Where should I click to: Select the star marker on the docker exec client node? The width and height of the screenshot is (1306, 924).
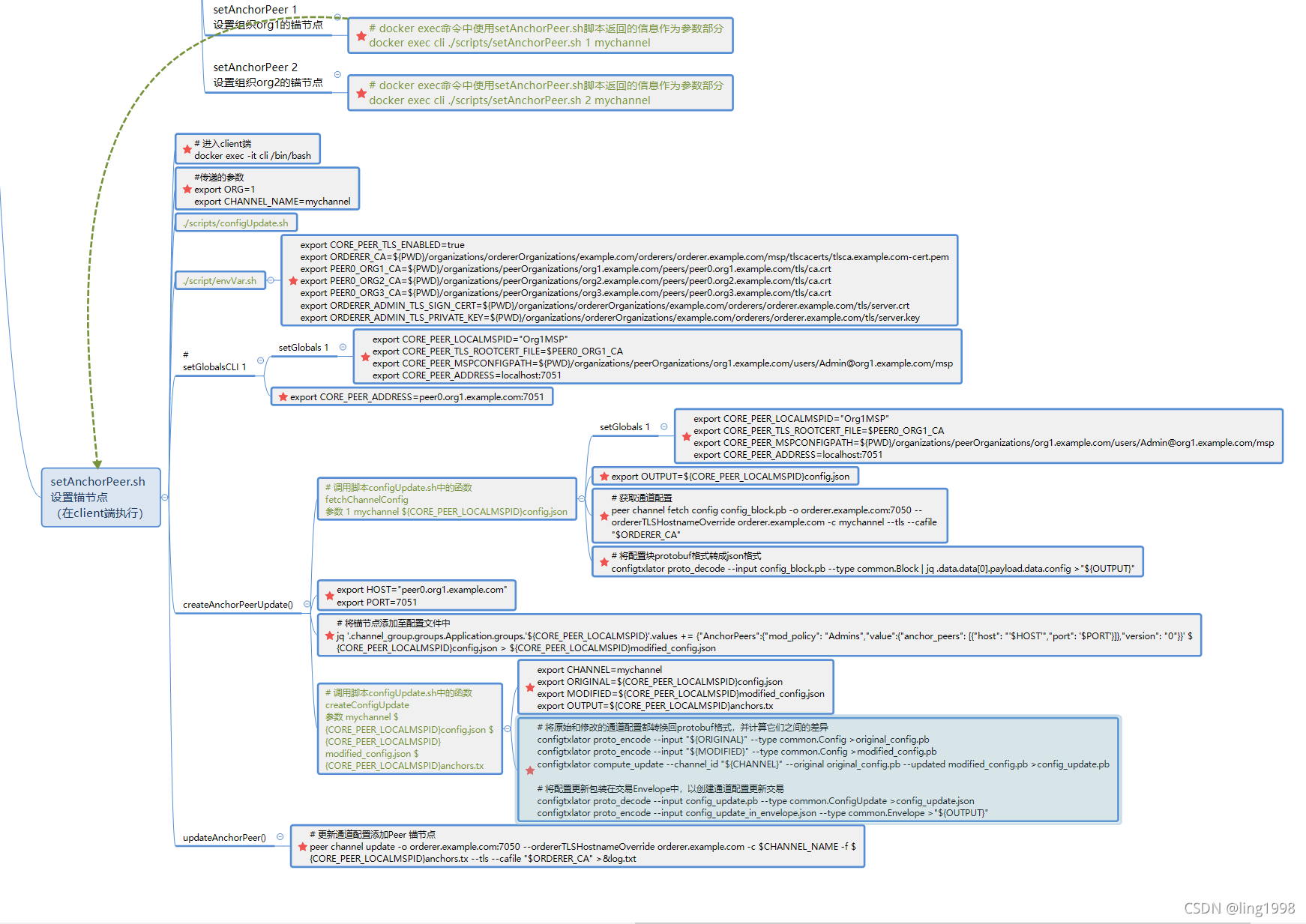pyautogui.click(x=187, y=149)
